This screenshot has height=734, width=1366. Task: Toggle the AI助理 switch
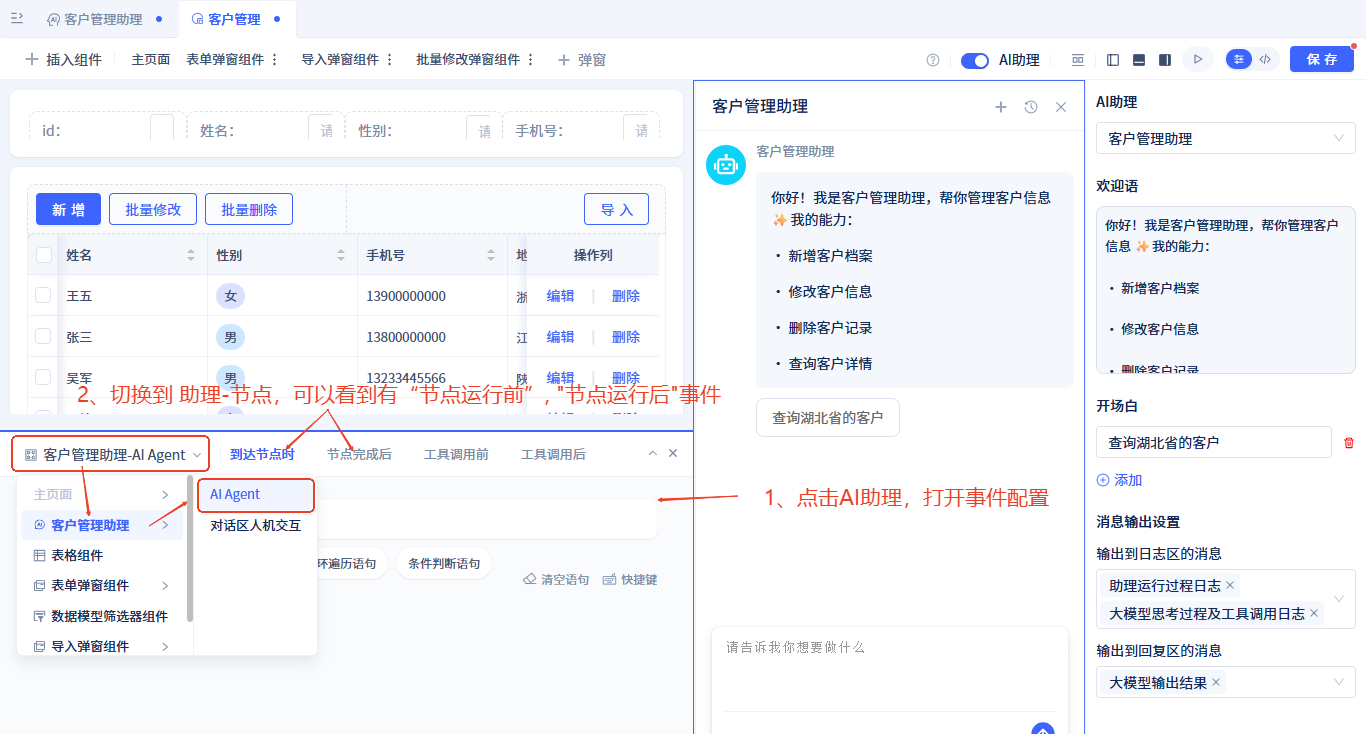click(x=975, y=60)
